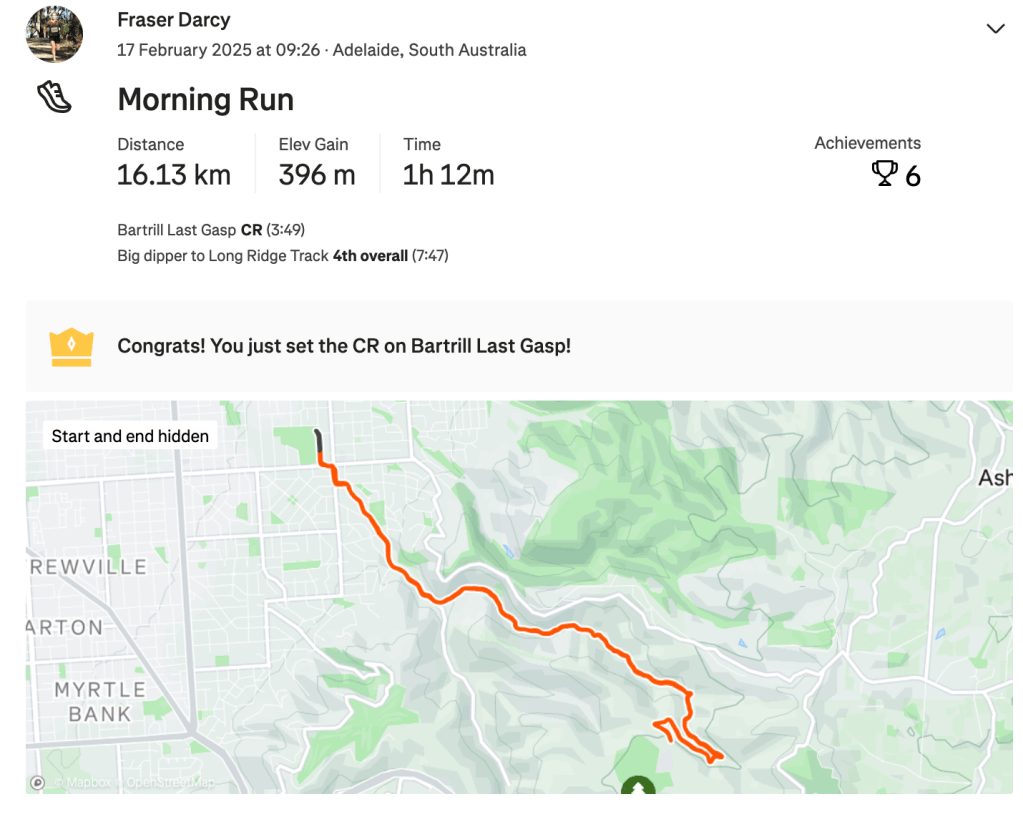This screenshot has height=814, width=1023.
Task: View Big dipper to Long Ridge Track segment
Action: click(x=222, y=256)
